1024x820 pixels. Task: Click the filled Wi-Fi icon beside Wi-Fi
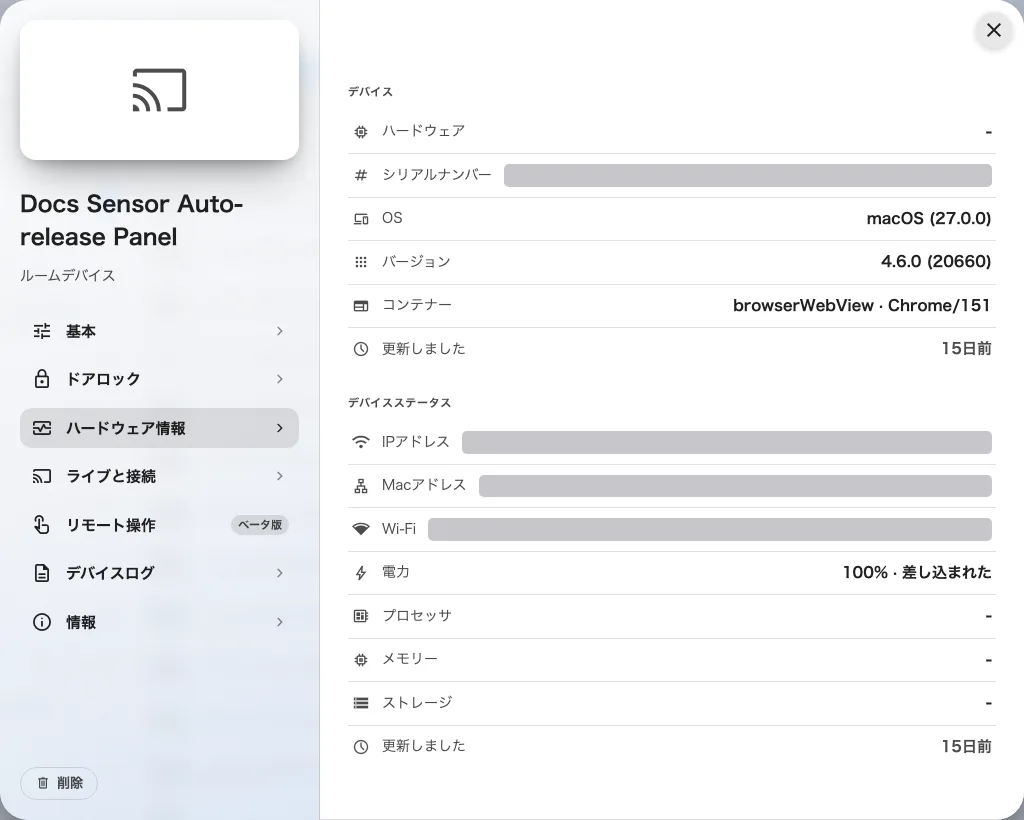[360, 529]
